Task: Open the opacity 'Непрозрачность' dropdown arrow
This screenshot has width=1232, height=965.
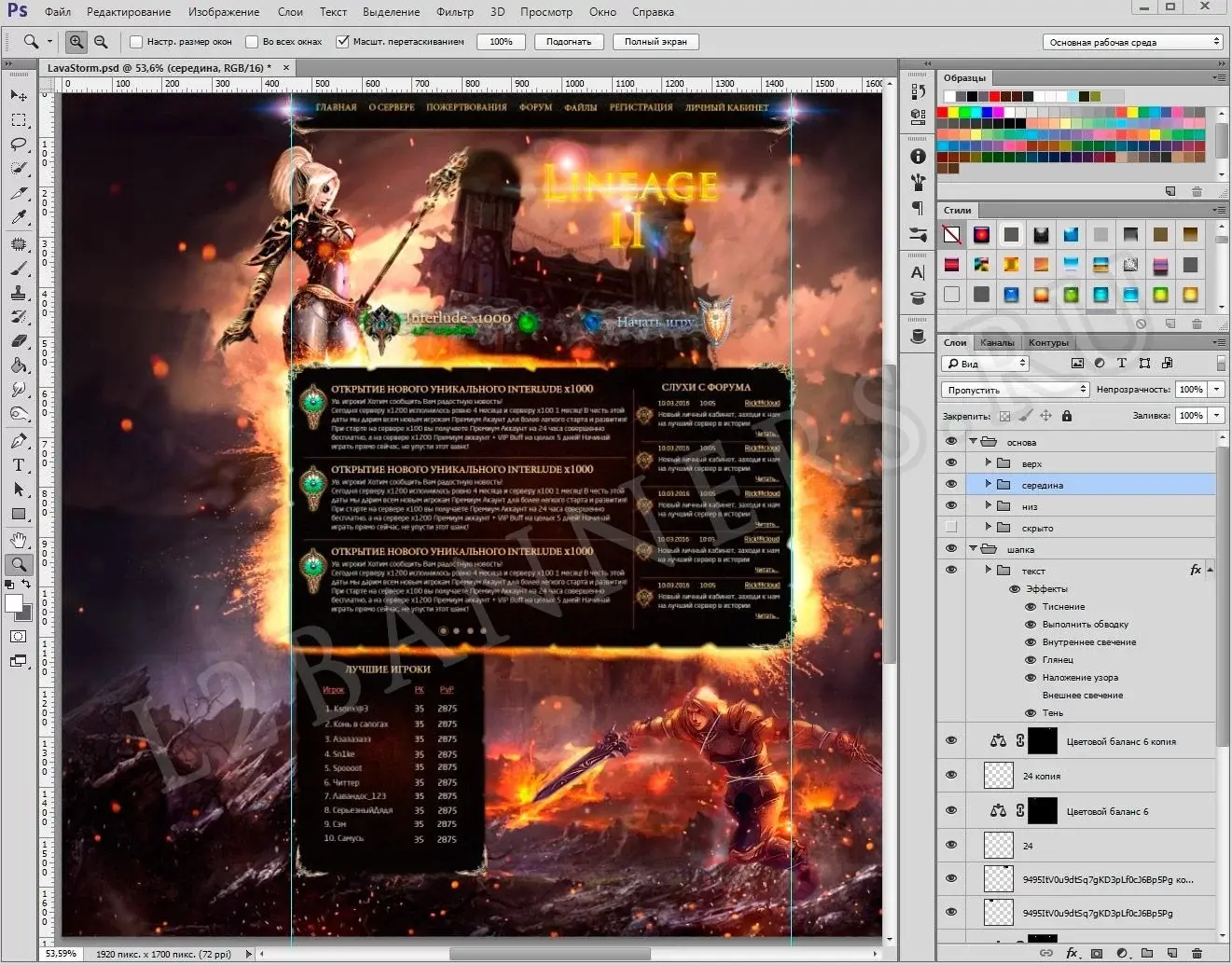Action: [x=1217, y=390]
